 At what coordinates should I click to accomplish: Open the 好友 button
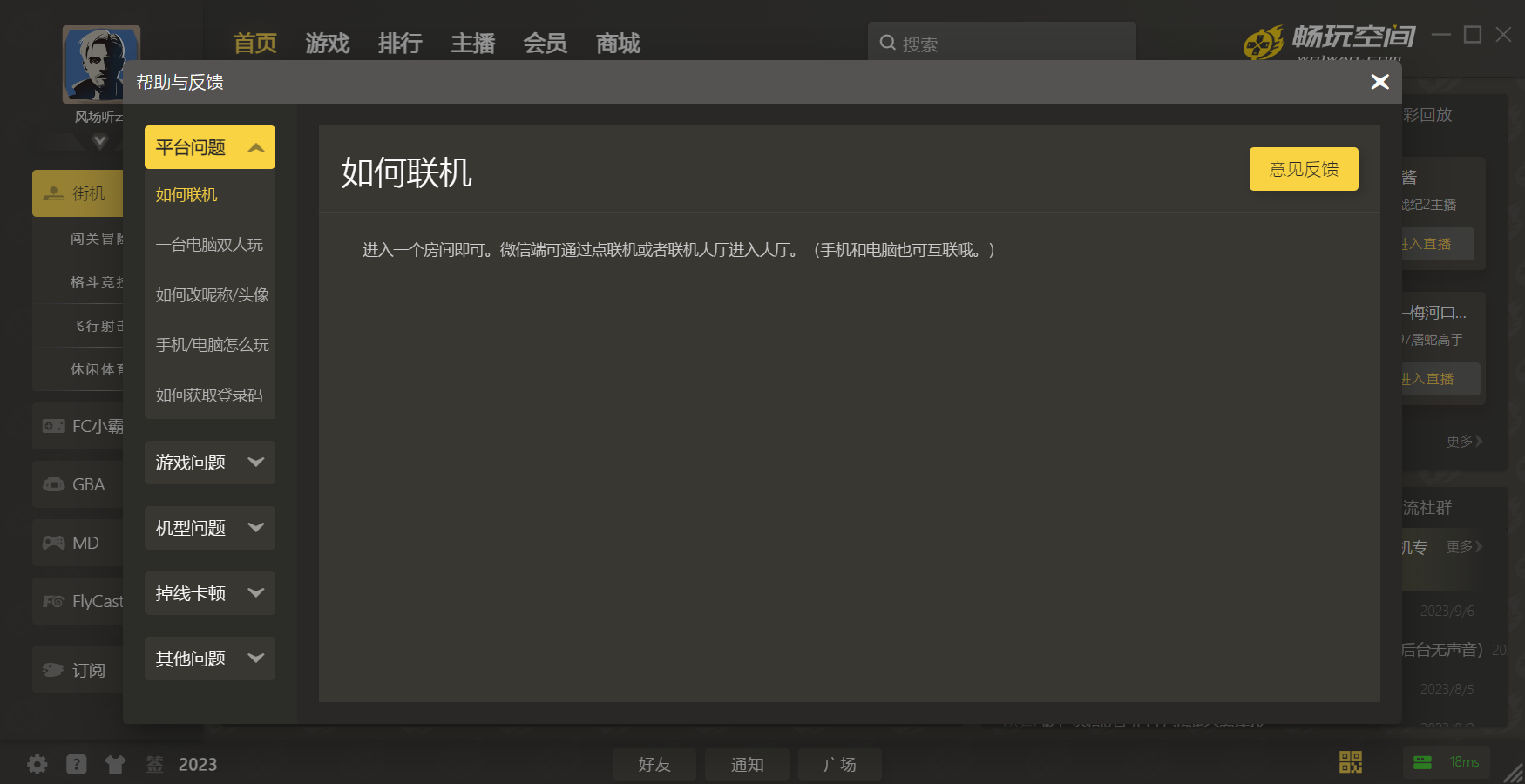(x=654, y=764)
